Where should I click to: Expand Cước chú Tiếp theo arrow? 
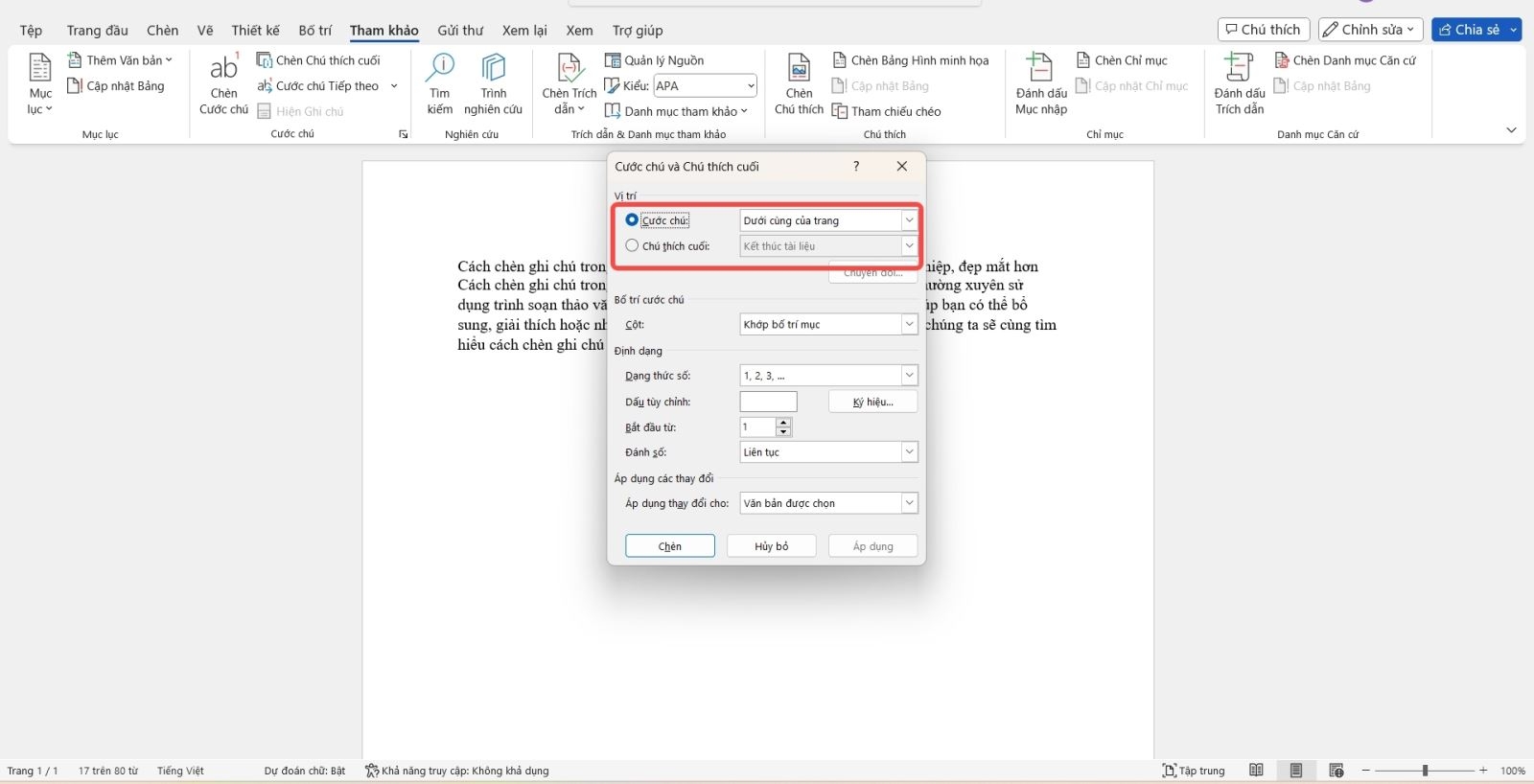(394, 86)
